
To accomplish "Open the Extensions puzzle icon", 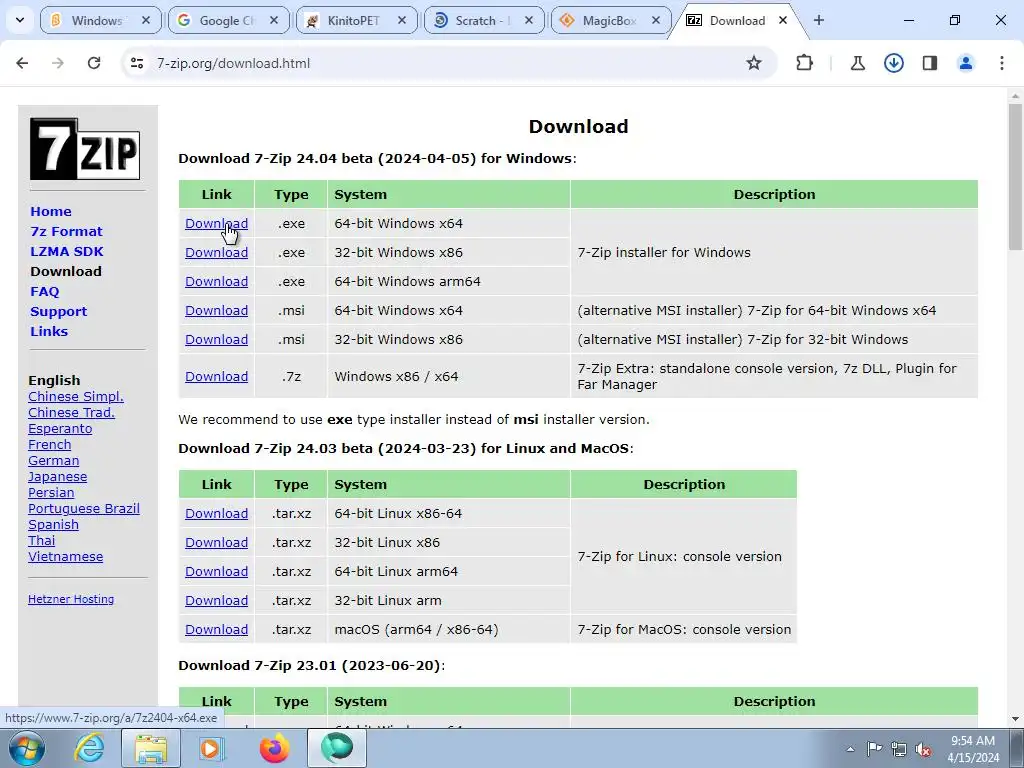I will pyautogui.click(x=805, y=63).
